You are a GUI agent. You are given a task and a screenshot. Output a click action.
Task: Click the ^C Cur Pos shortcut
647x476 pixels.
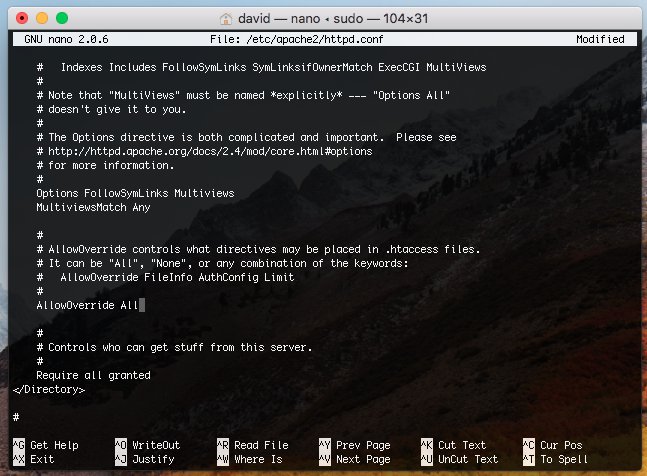553,445
